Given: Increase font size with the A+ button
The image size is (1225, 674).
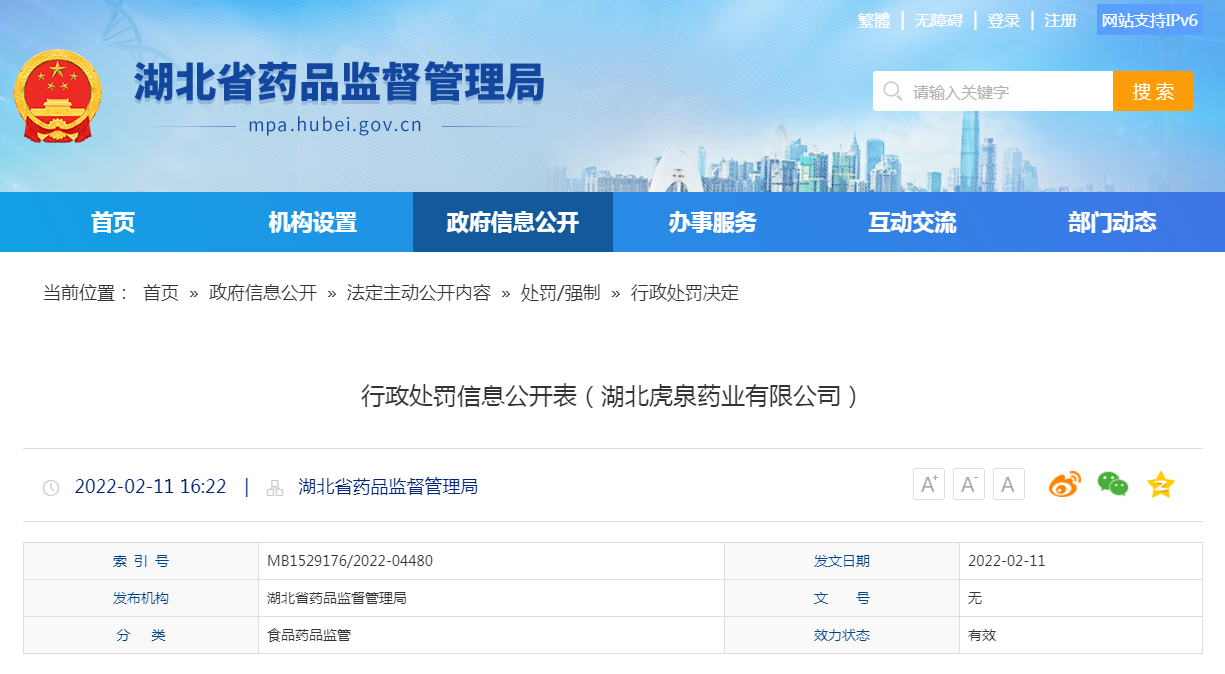Looking at the screenshot, I should pos(928,484).
